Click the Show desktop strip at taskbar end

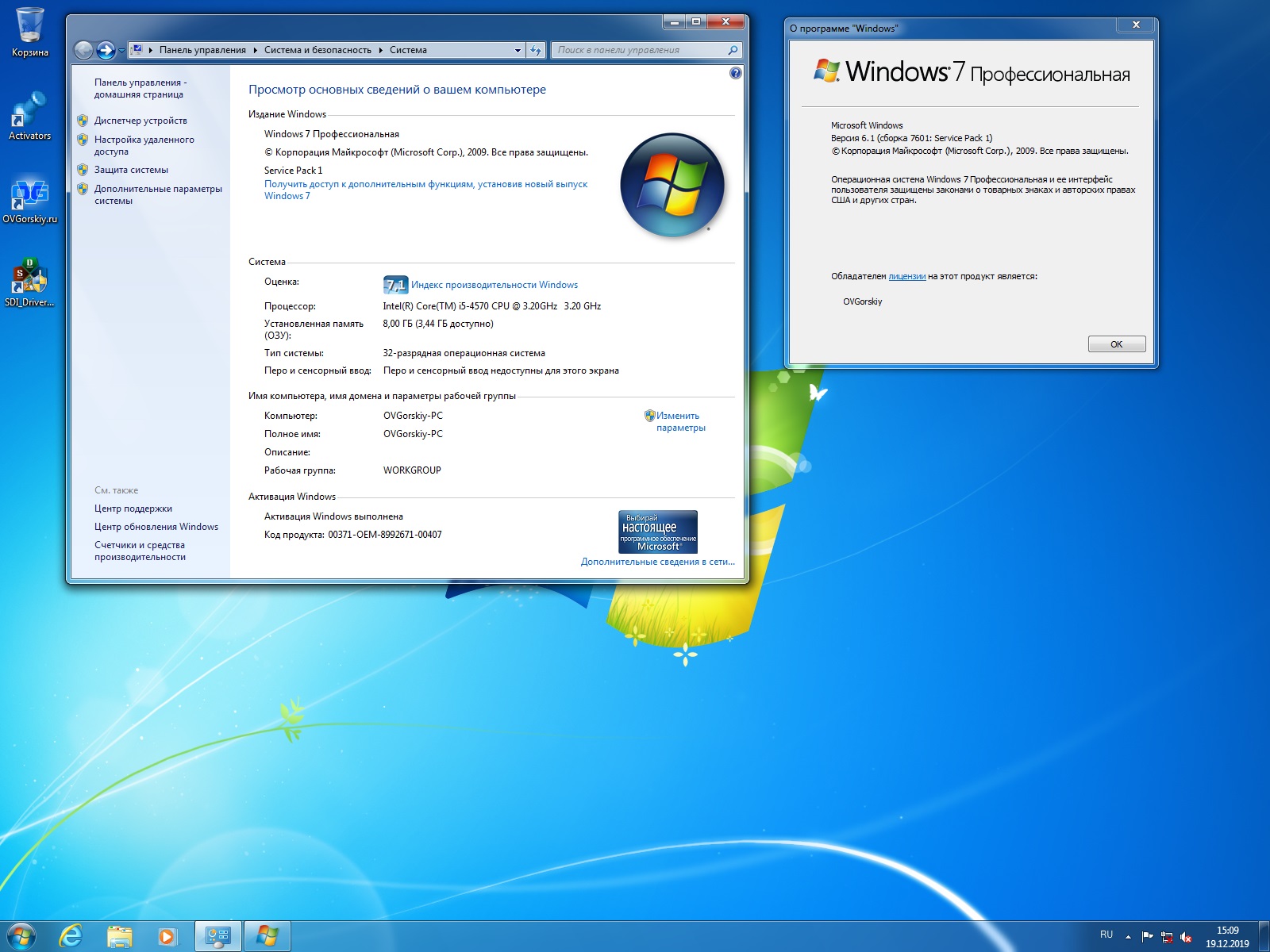(1264, 937)
